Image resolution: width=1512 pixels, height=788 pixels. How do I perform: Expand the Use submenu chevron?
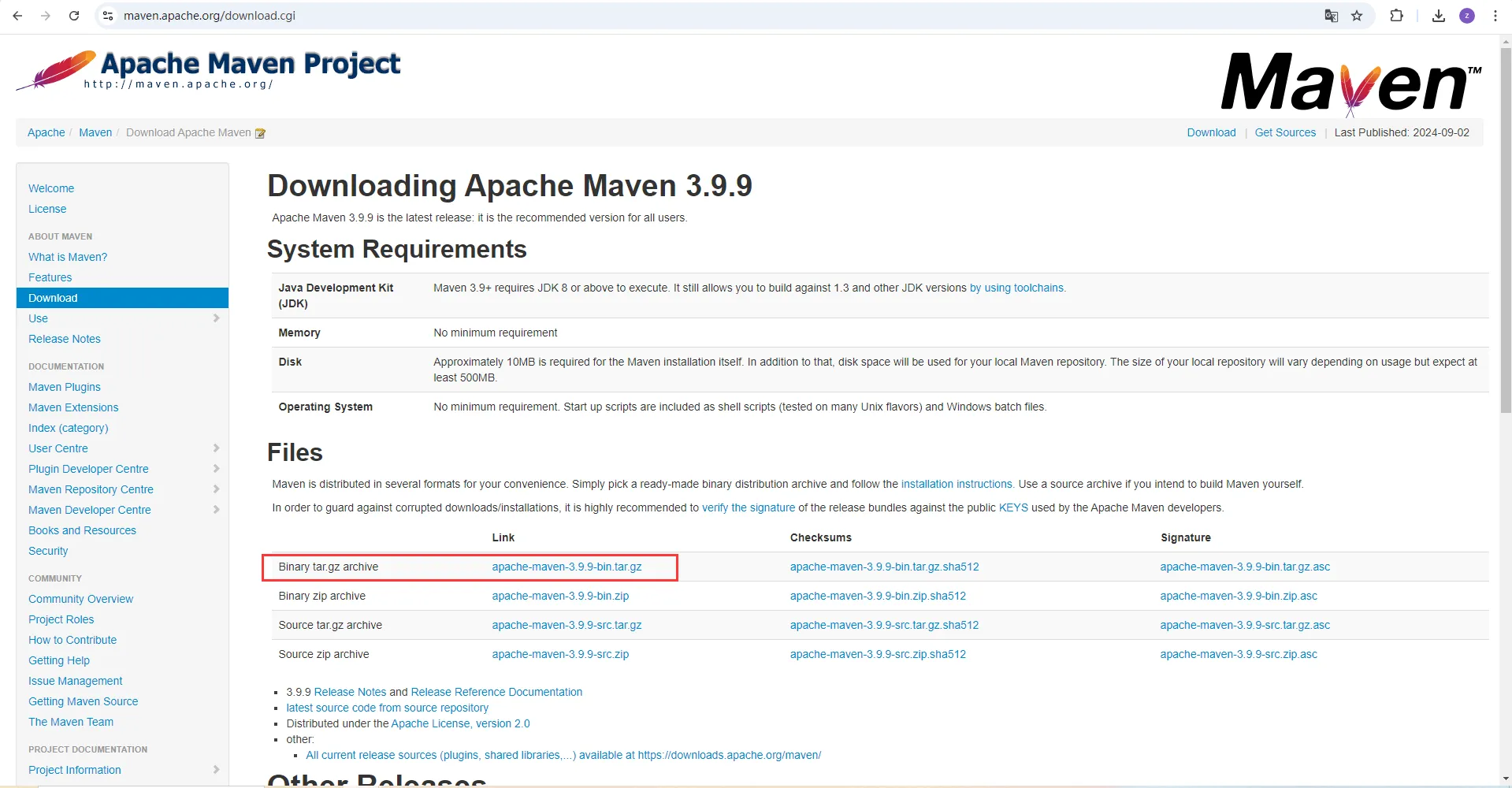point(216,318)
